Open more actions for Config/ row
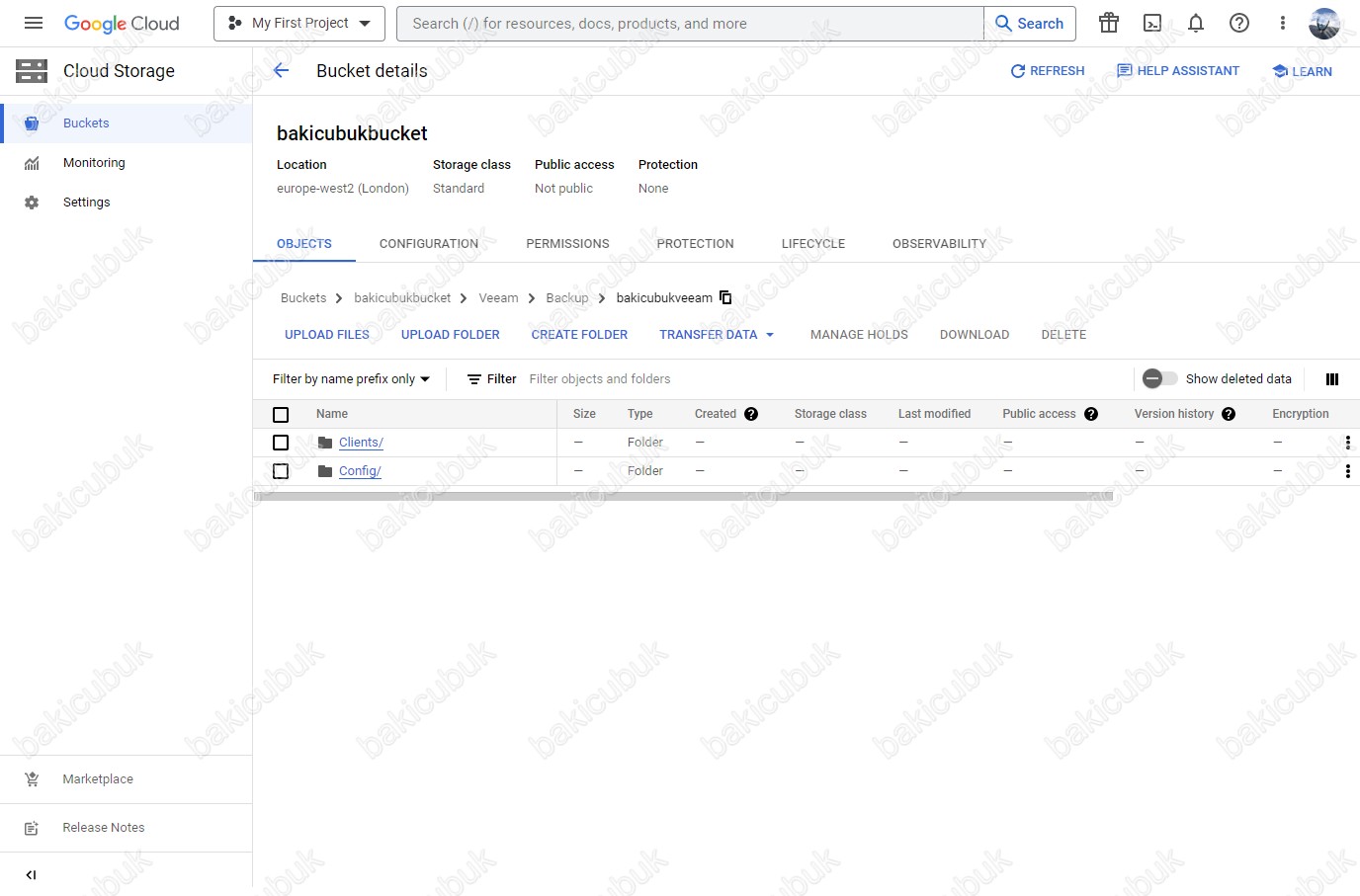This screenshot has width=1360, height=896. click(1347, 471)
